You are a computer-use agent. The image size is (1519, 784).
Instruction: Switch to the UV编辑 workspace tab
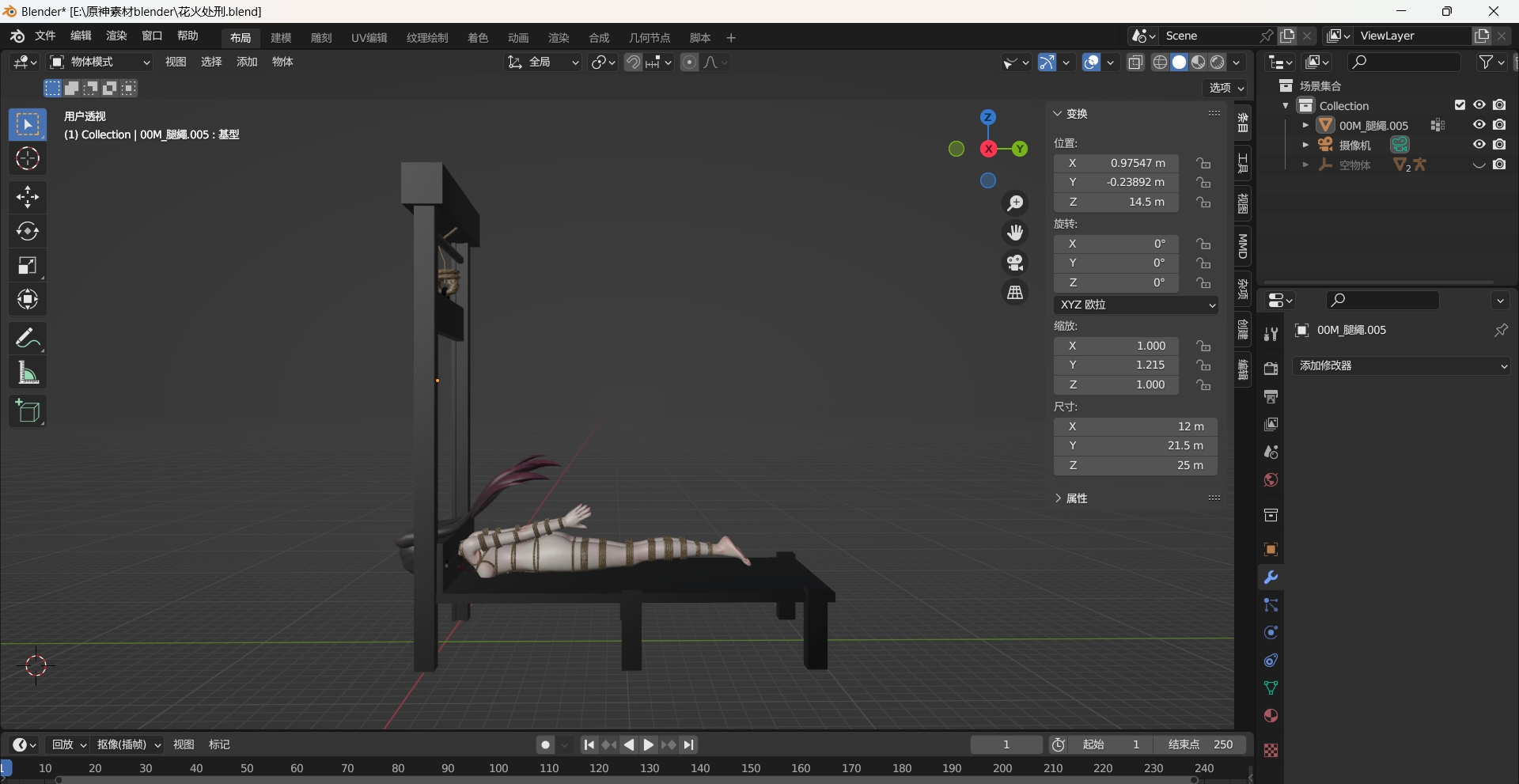point(369,38)
